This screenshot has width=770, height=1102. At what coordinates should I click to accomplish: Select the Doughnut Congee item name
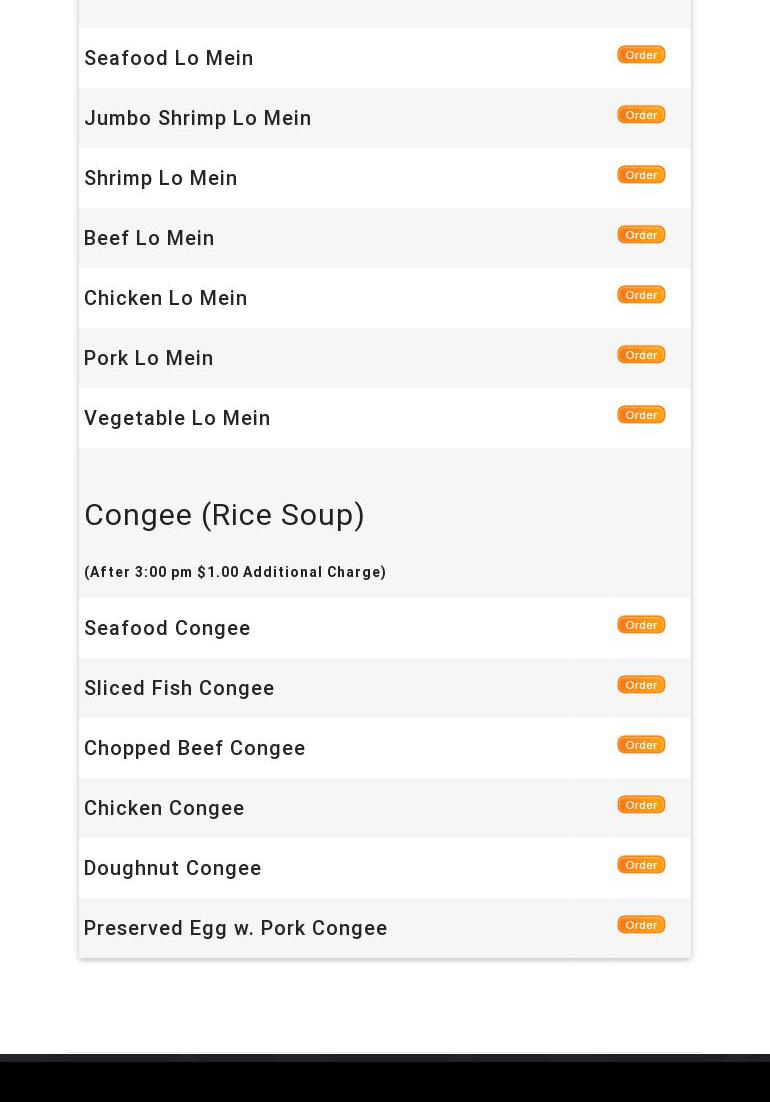(173, 868)
